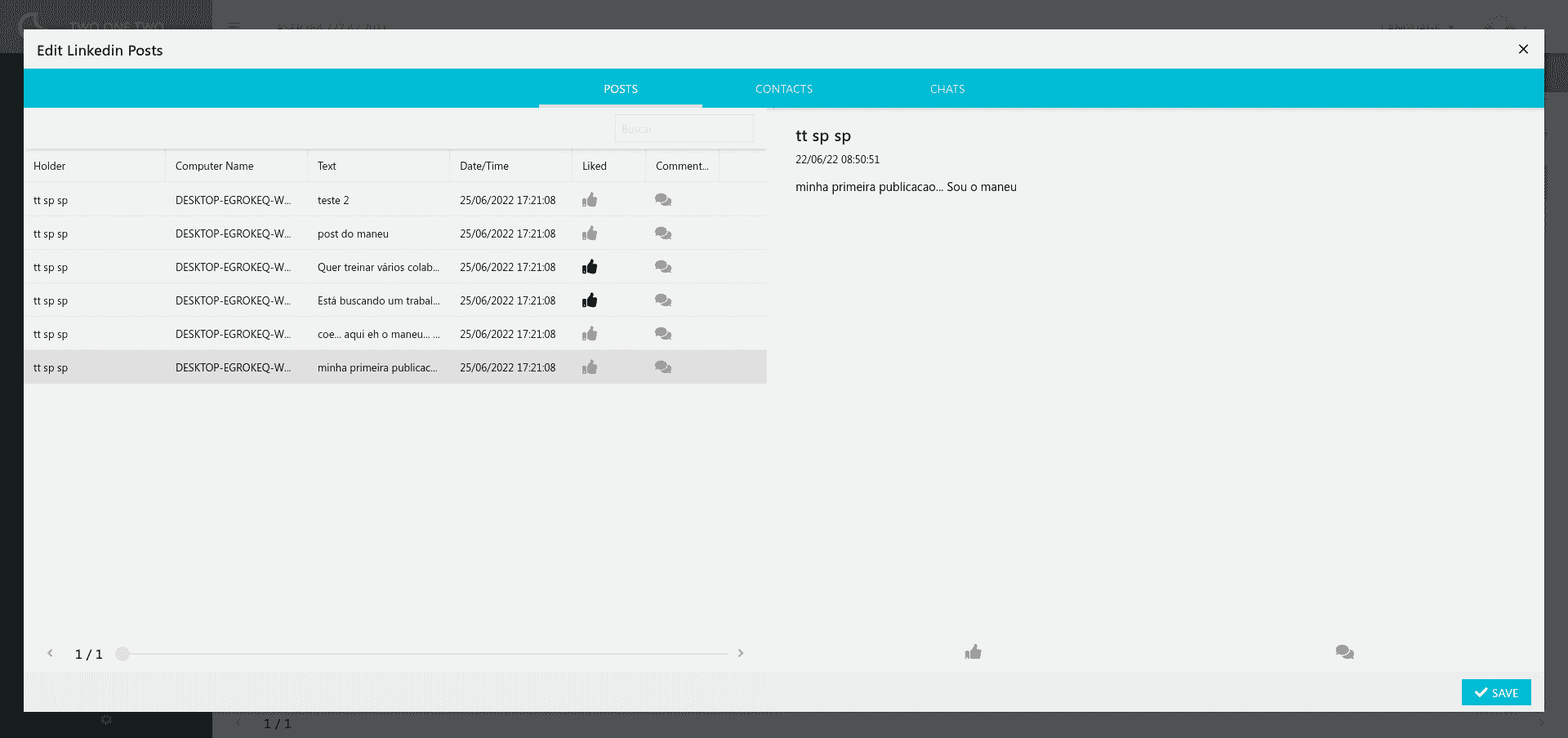The image size is (1568, 738).
Task: Click the SAVE button
Action: click(1496, 692)
